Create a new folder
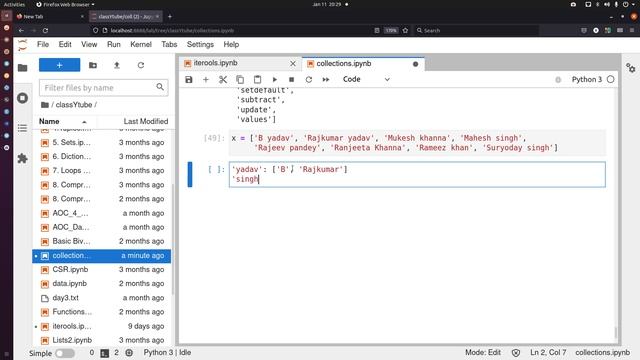Screen dimensions: 640x360 [93, 65]
